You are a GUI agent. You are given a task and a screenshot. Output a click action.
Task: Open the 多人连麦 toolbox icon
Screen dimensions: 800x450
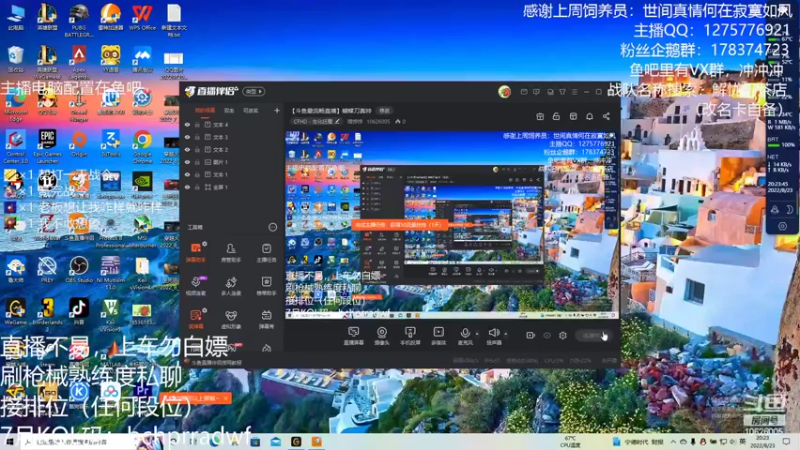(x=231, y=286)
